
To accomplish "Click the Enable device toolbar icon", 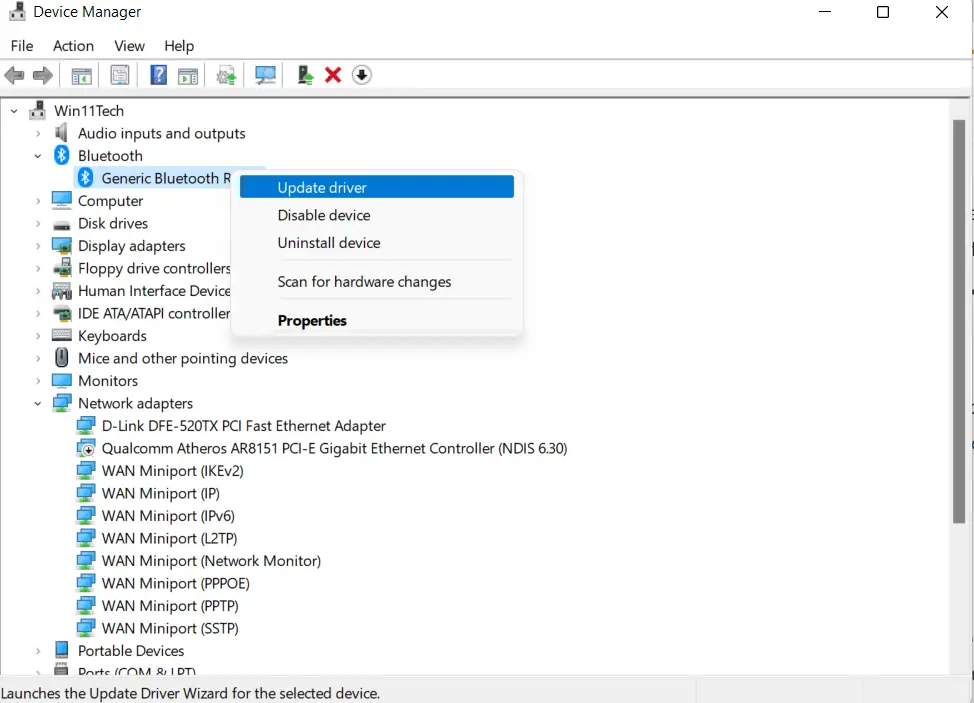I will coord(305,75).
